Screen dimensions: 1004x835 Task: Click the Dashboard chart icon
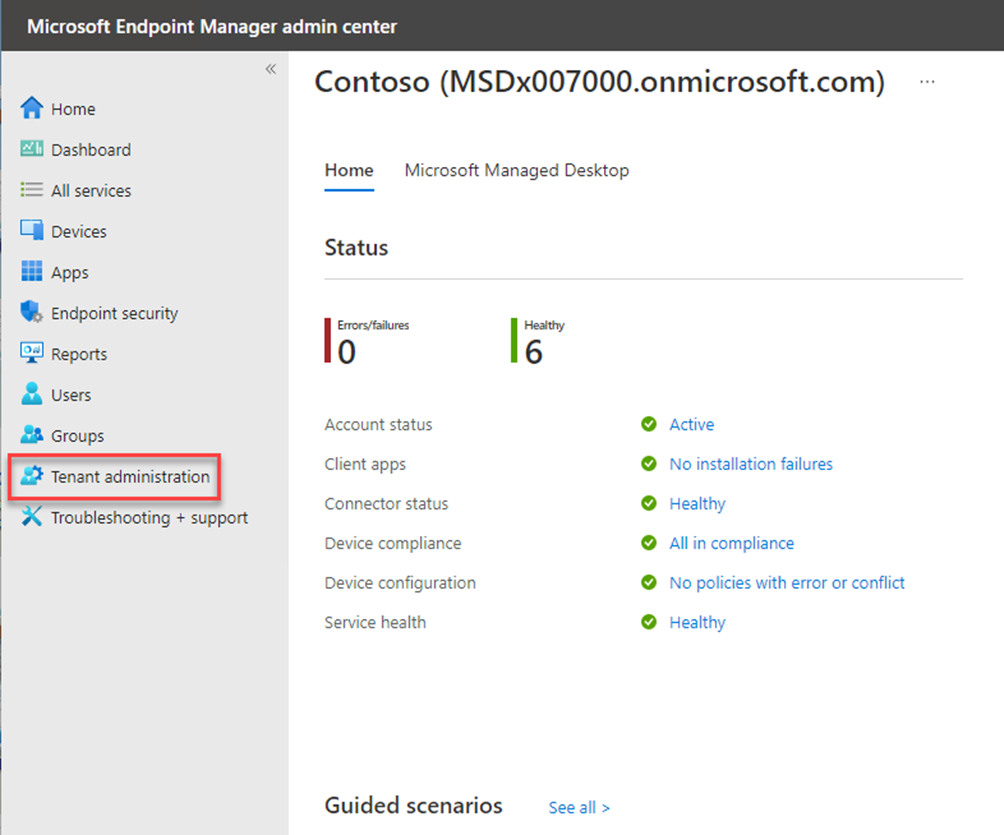coord(31,149)
